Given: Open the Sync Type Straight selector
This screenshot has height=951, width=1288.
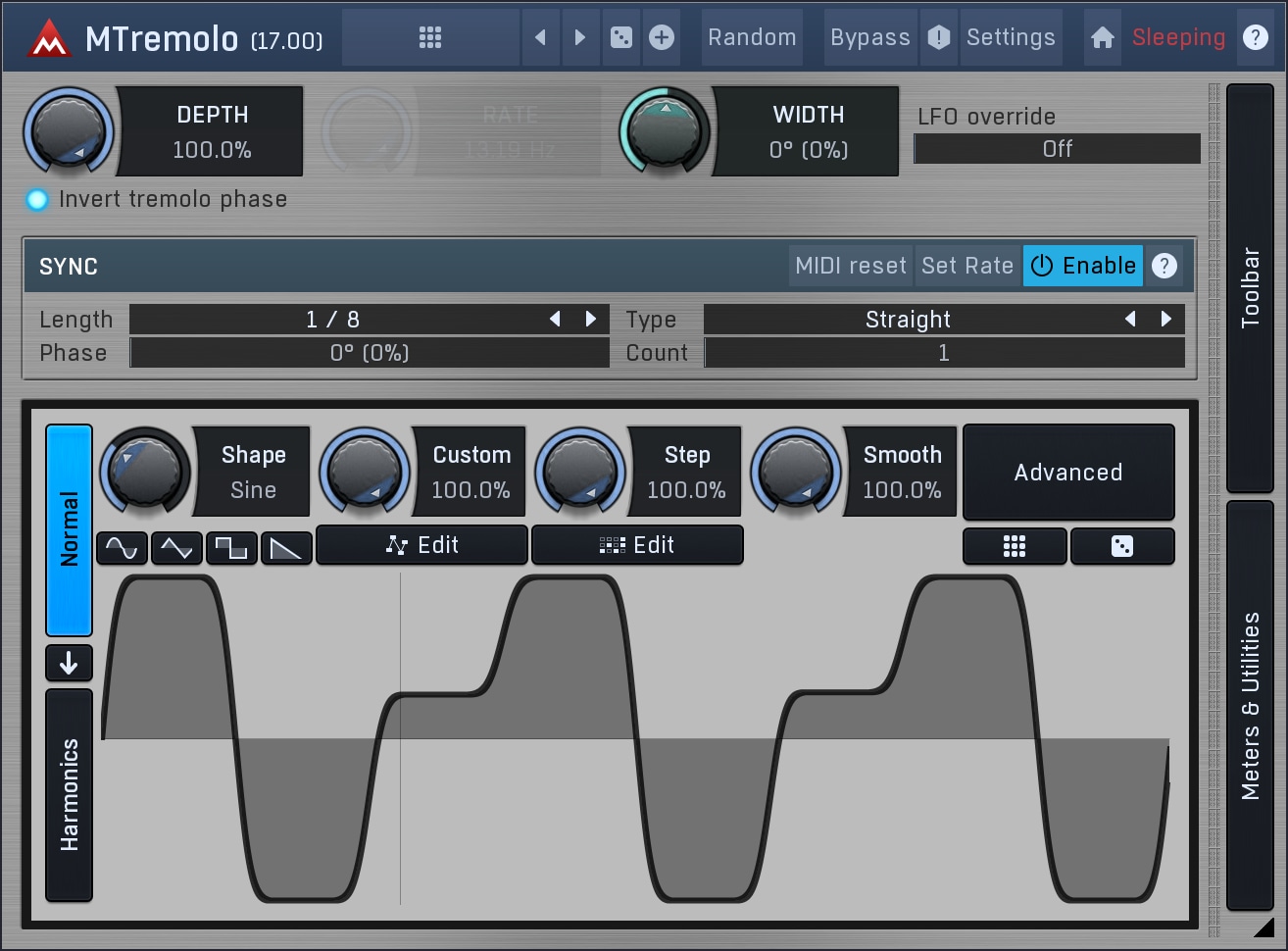Looking at the screenshot, I should pos(908,320).
